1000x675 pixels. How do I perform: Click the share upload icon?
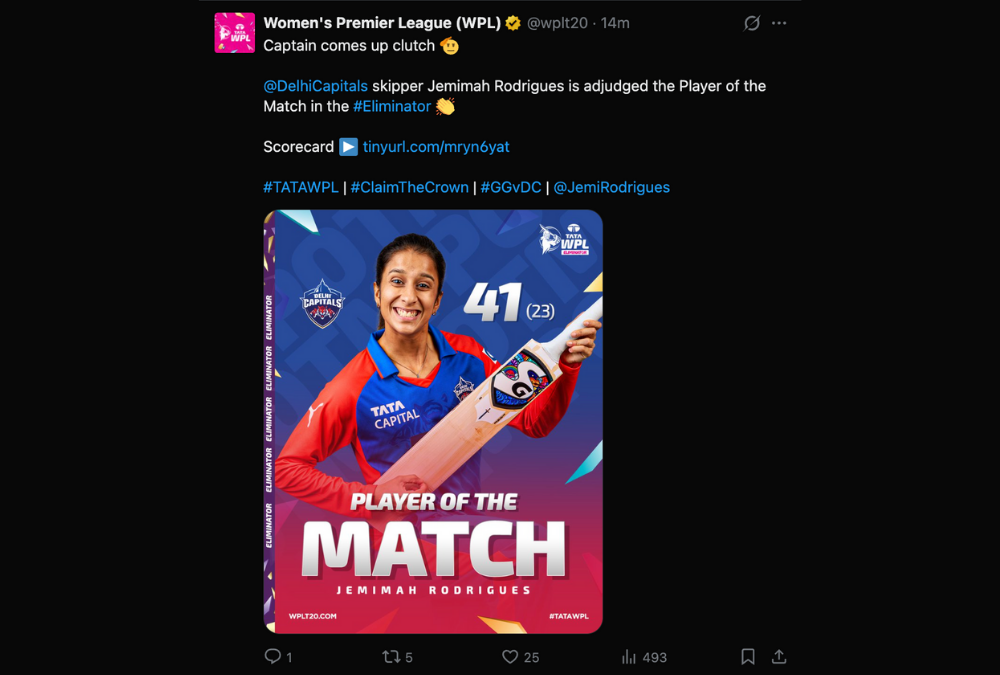[779, 656]
